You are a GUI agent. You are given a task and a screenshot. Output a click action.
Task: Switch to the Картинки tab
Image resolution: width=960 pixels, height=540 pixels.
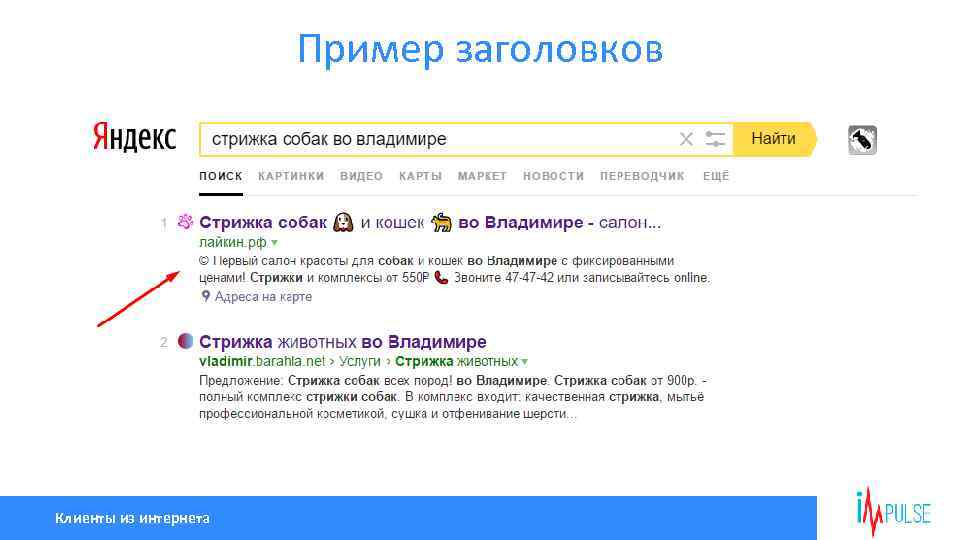coord(291,176)
